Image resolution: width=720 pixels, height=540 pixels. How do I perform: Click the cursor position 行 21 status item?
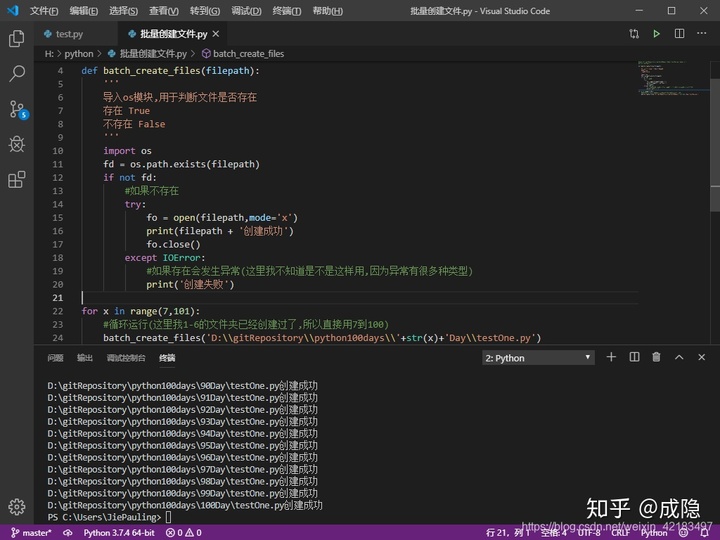click(508, 533)
